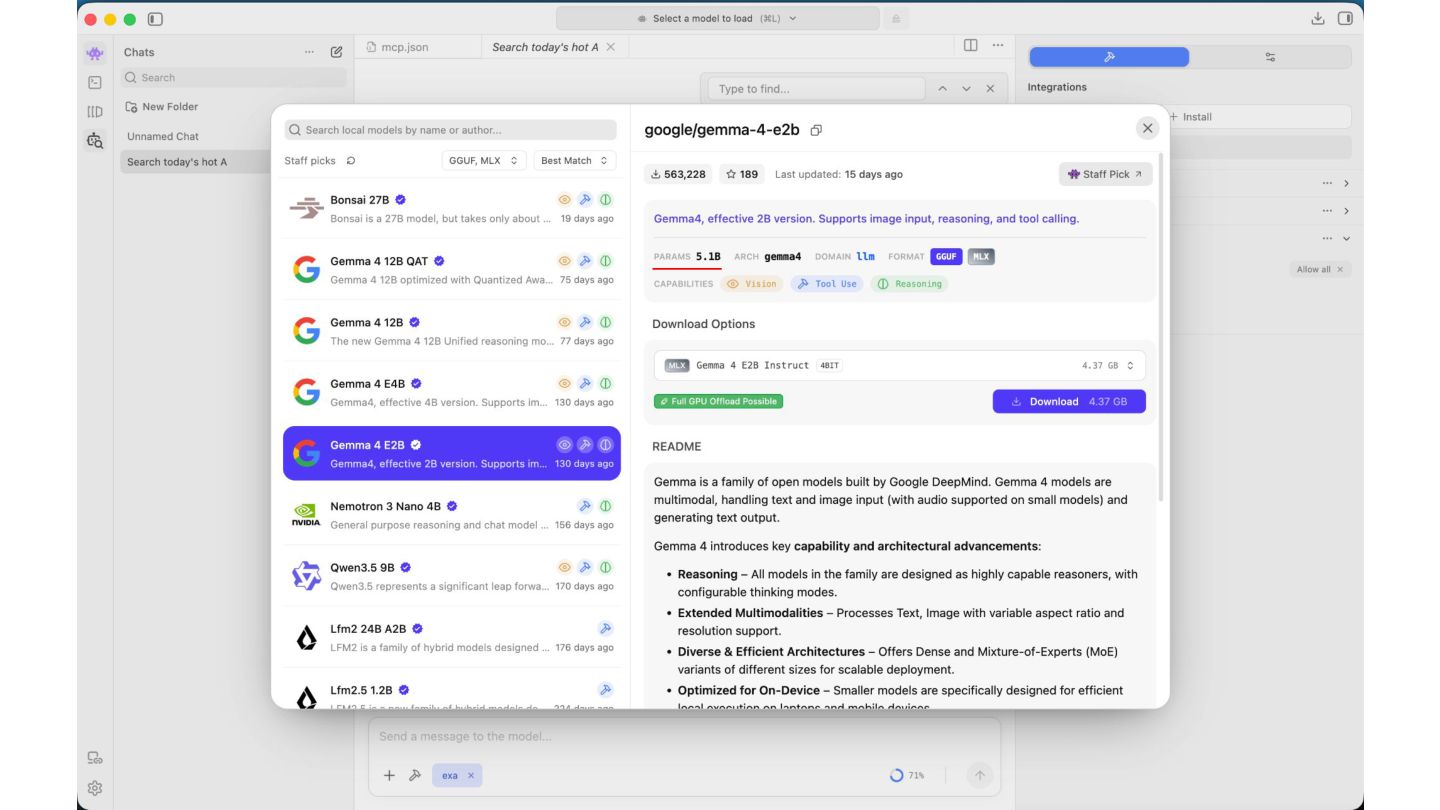Select the GGUF format badge

(x=946, y=257)
